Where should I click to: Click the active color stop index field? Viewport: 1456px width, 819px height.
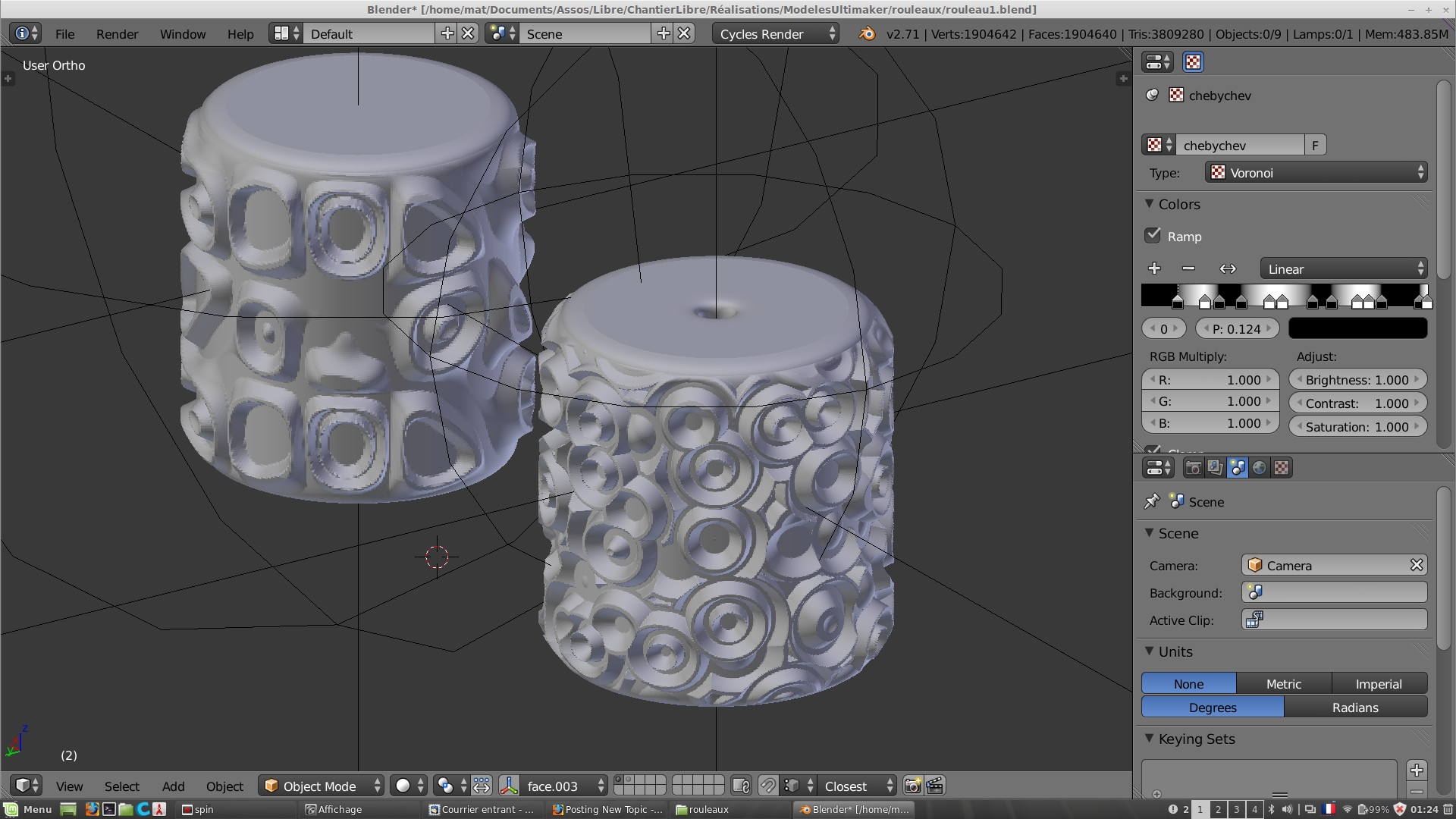point(1163,328)
